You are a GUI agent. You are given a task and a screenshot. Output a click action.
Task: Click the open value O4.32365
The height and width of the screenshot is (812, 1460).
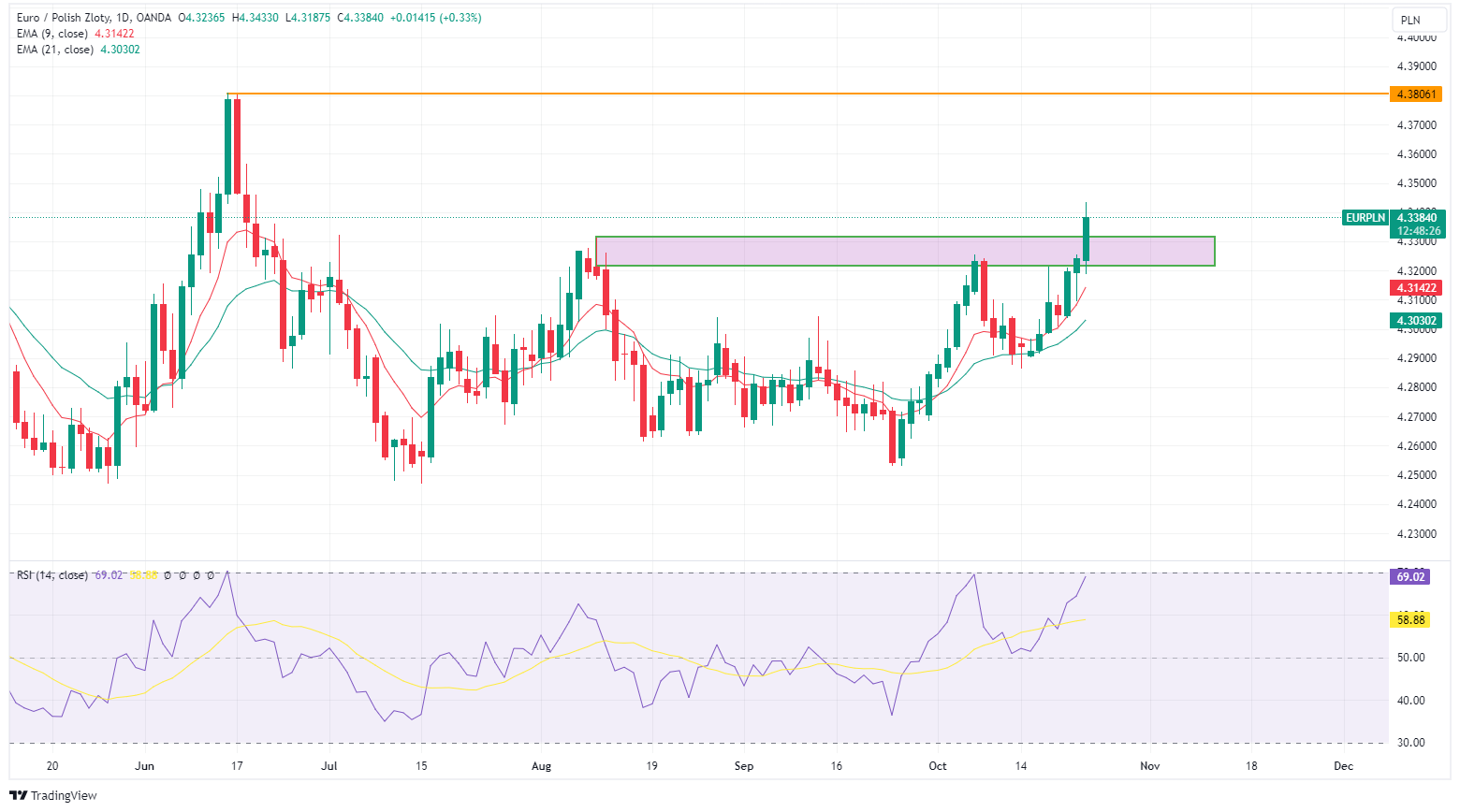tap(203, 18)
